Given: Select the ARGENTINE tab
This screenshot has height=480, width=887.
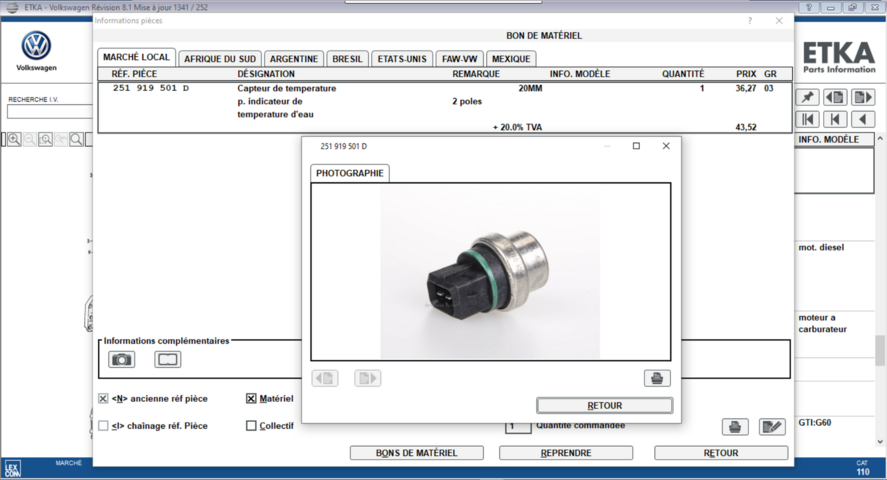Looking at the screenshot, I should (x=294, y=59).
